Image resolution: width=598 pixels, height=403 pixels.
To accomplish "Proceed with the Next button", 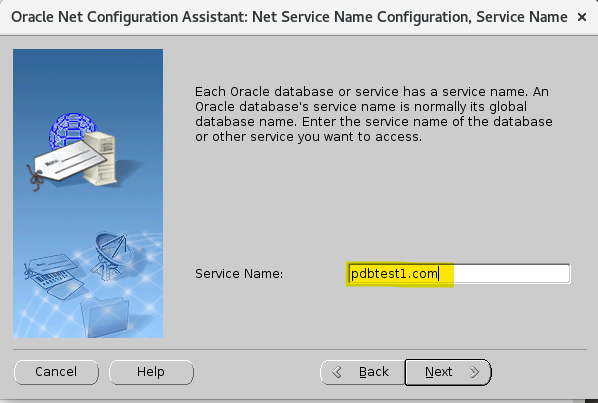I will [x=448, y=372].
